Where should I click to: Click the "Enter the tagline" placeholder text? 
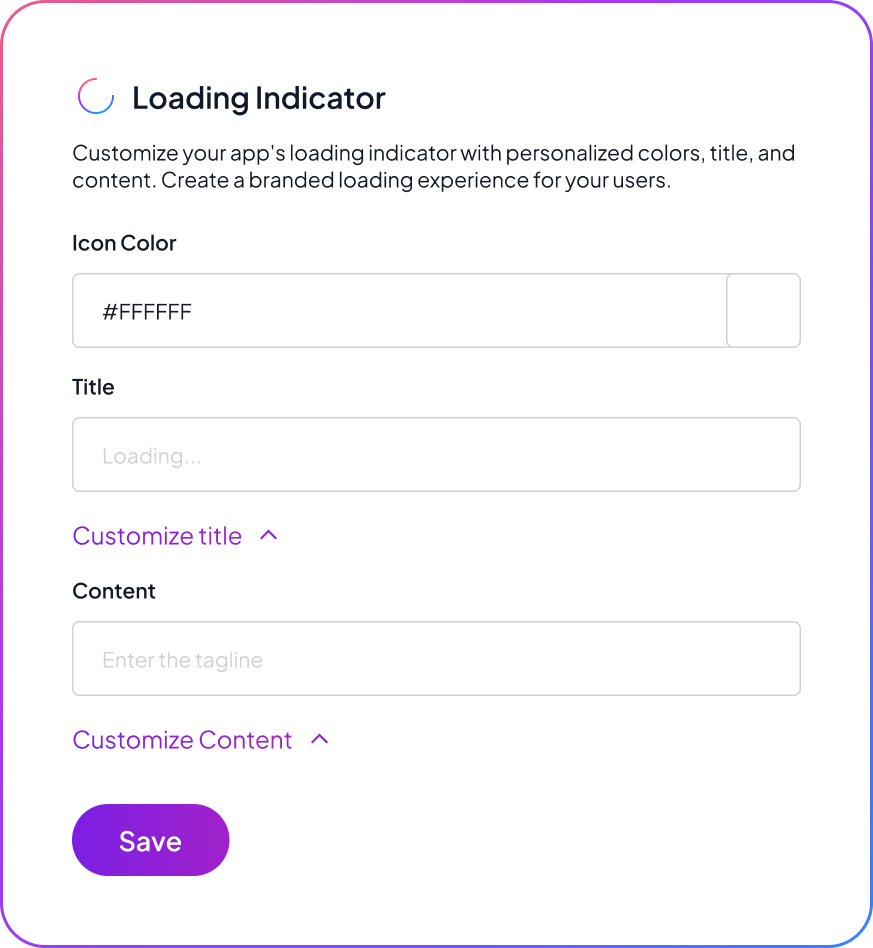pos(182,660)
